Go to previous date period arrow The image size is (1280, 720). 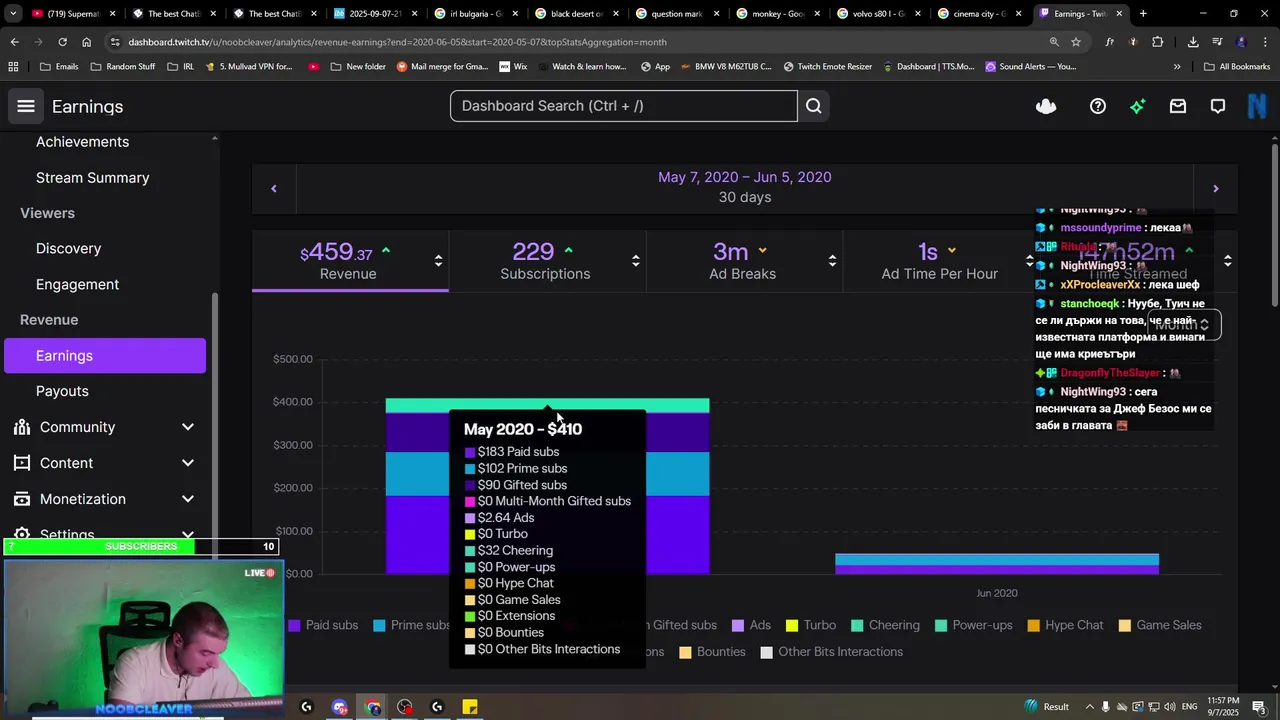coord(274,188)
